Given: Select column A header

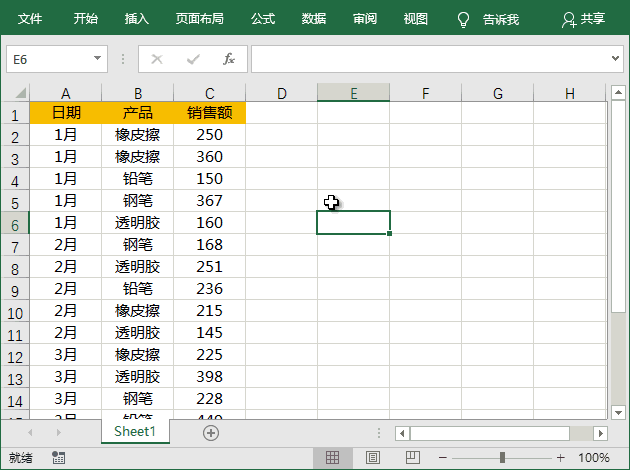Looking at the screenshot, I should coord(65,93).
